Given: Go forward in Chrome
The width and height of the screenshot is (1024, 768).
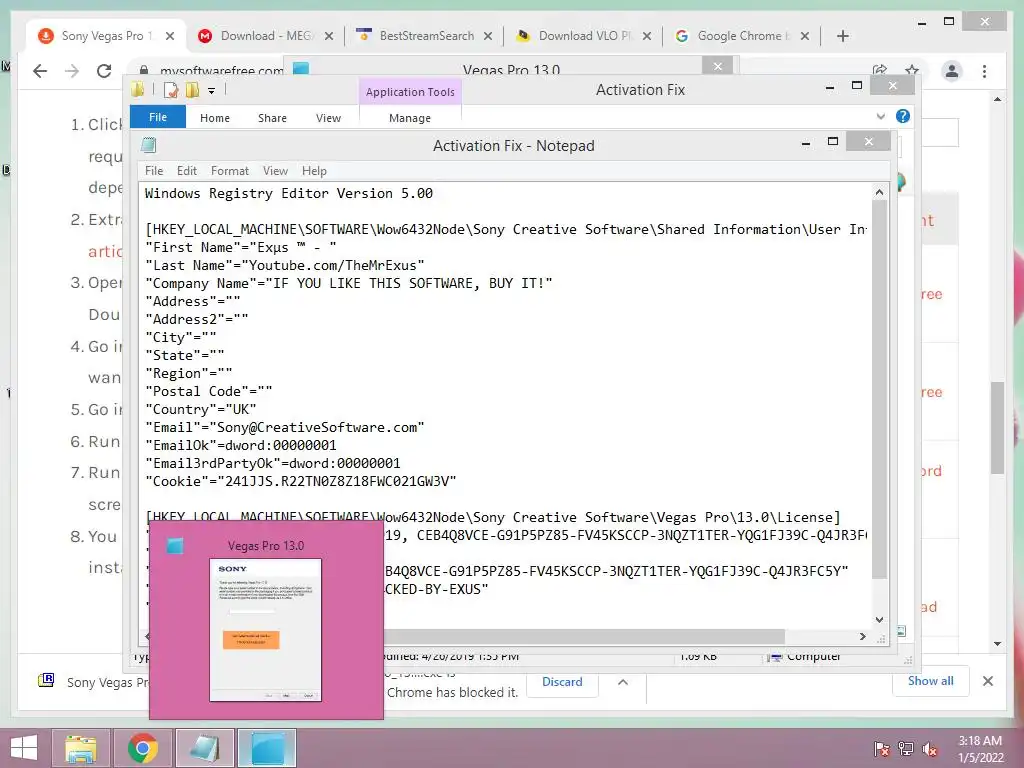Looking at the screenshot, I should pyautogui.click(x=72, y=71).
